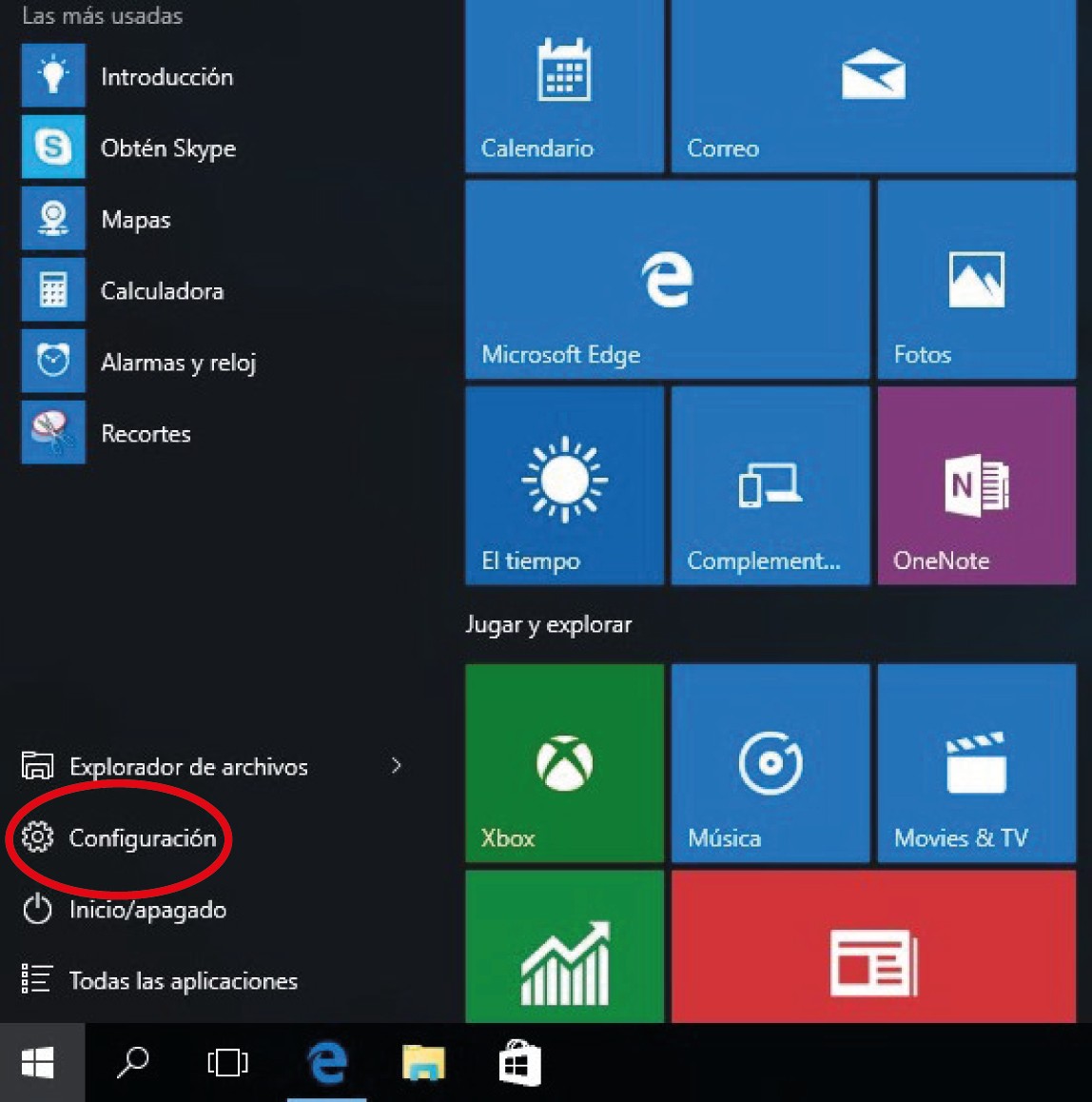Screen dimensions: 1092x1102
Task: Launch the Calculadora icon
Action: (x=53, y=289)
